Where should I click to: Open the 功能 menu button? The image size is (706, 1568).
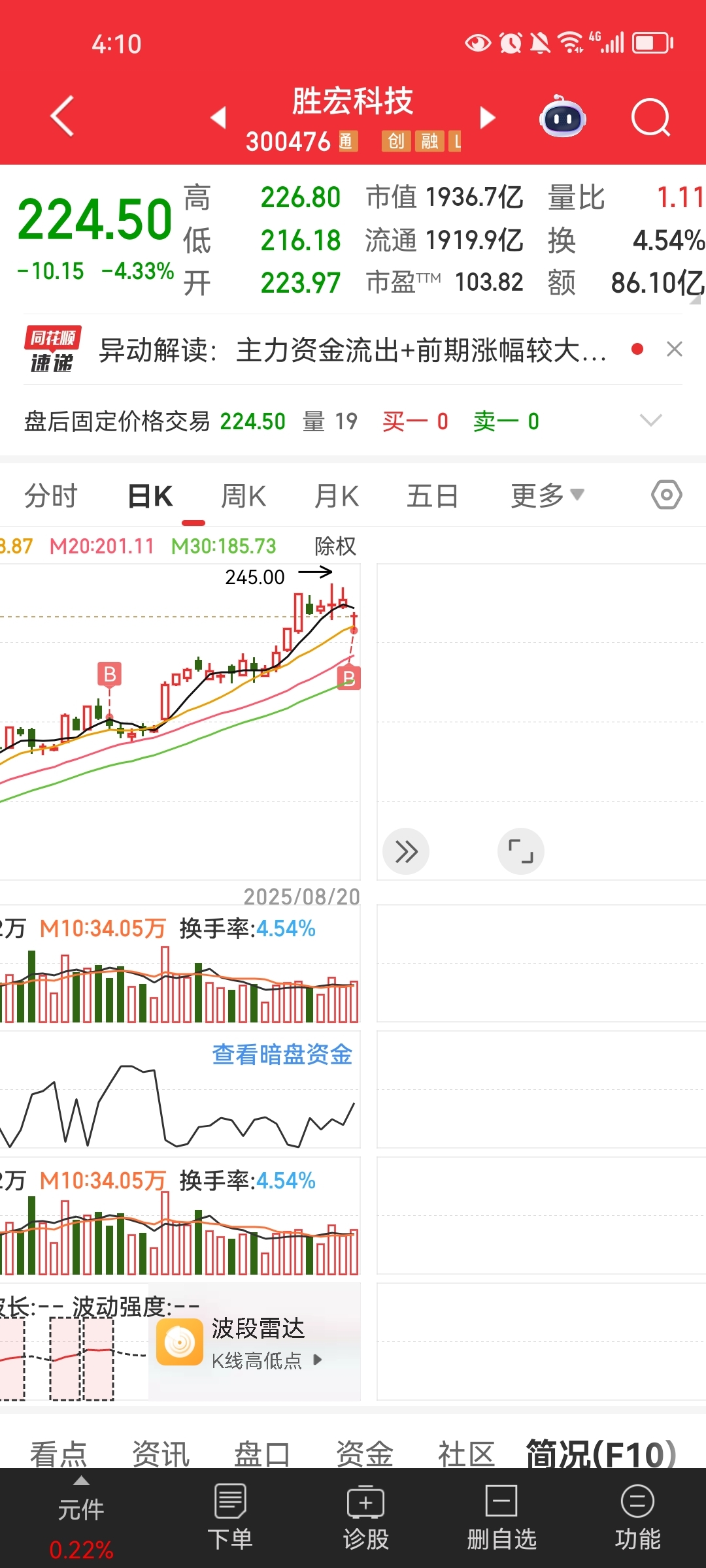coord(637,1517)
